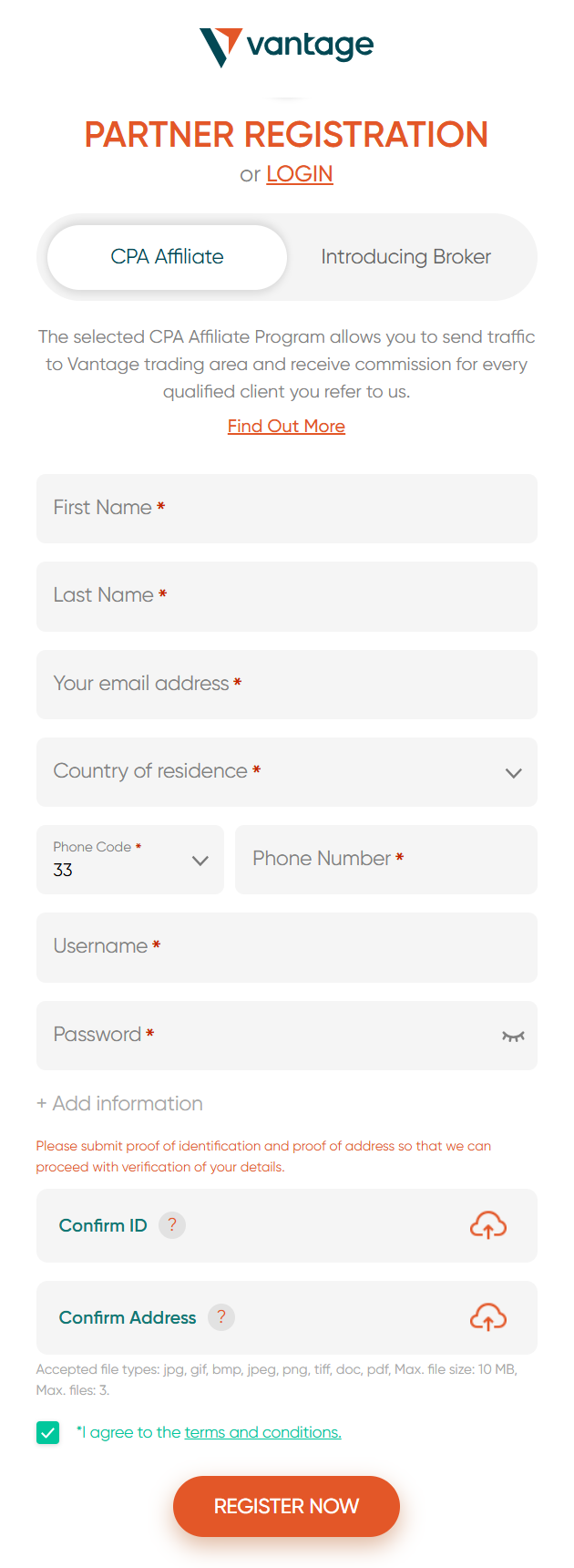This screenshot has height=1568, width=574.
Task: Open the Confirm Address help question mark
Action: pos(221,1317)
